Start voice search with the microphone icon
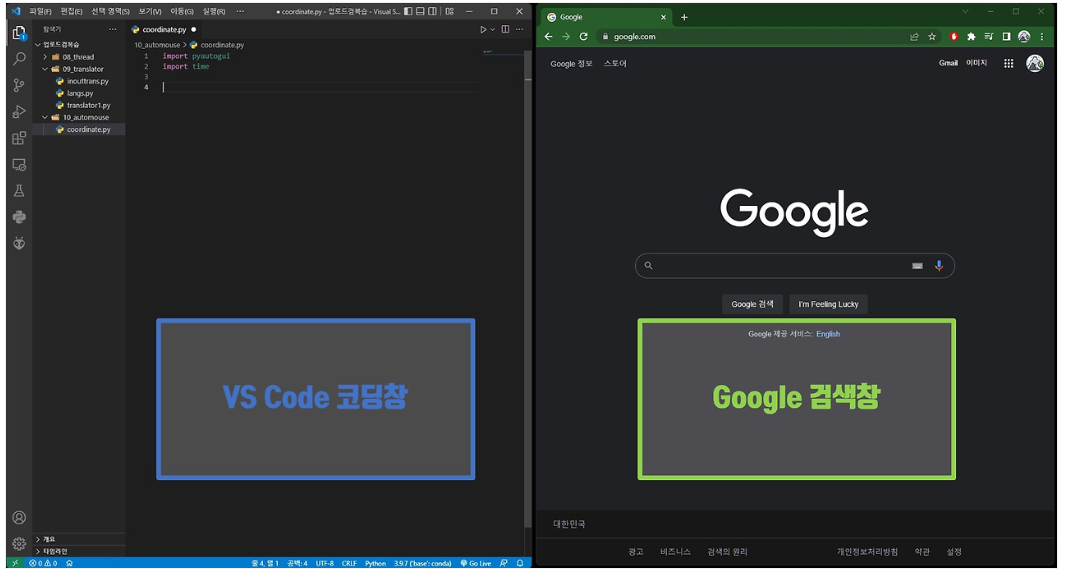Screen dimensions: 1067x580 939,266
